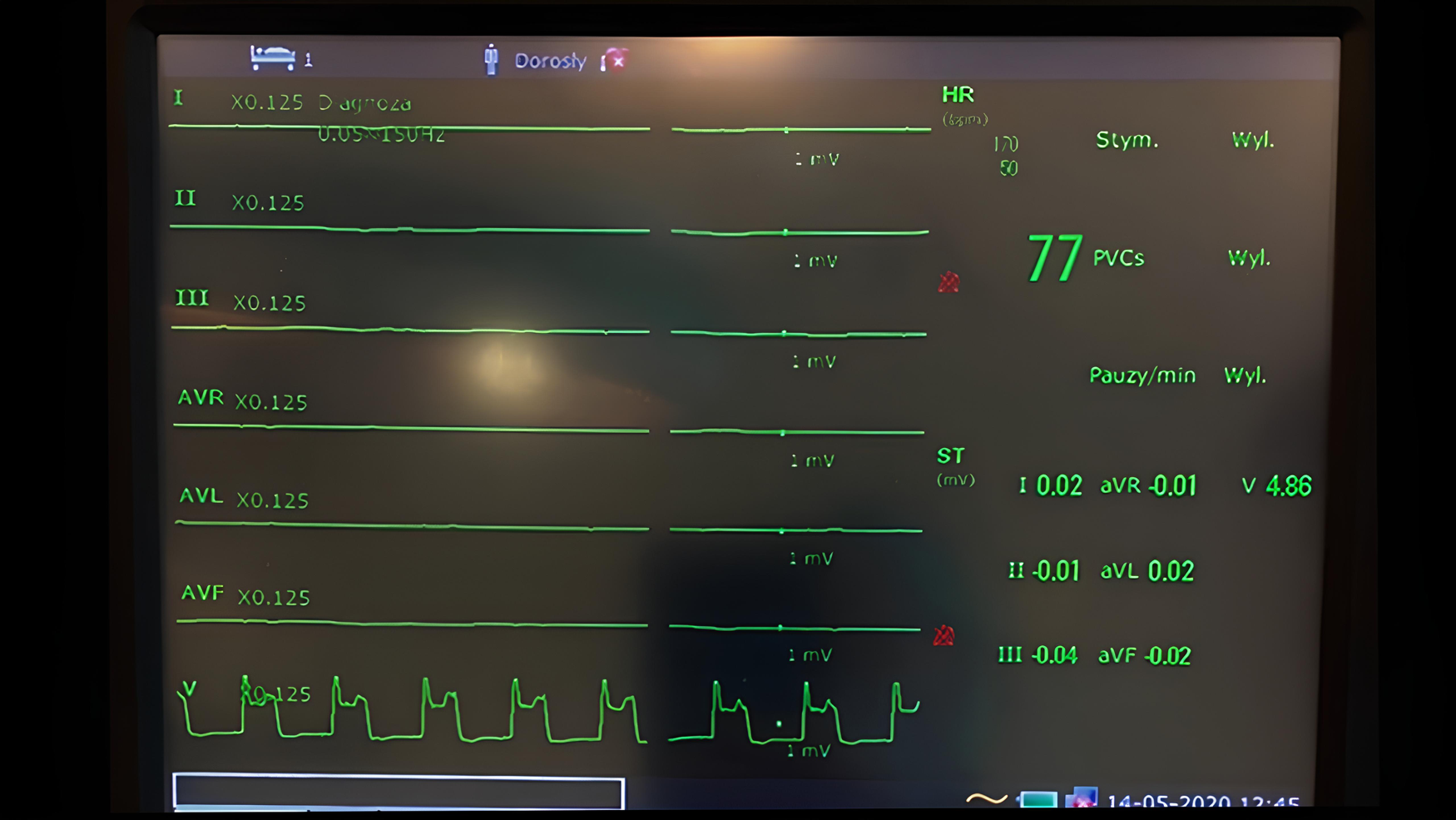The image size is (1456, 820).
Task: Toggle Stym. from Wył. setting
Action: 1255,140
